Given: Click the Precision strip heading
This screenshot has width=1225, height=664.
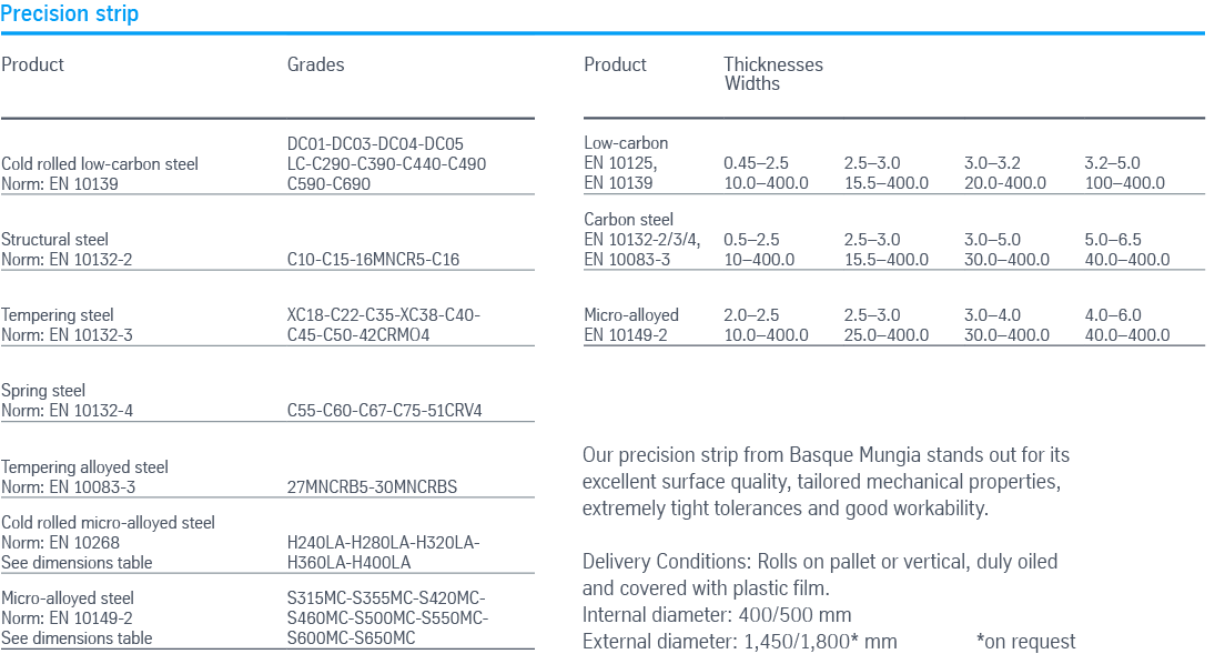Looking at the screenshot, I should point(69,14).
